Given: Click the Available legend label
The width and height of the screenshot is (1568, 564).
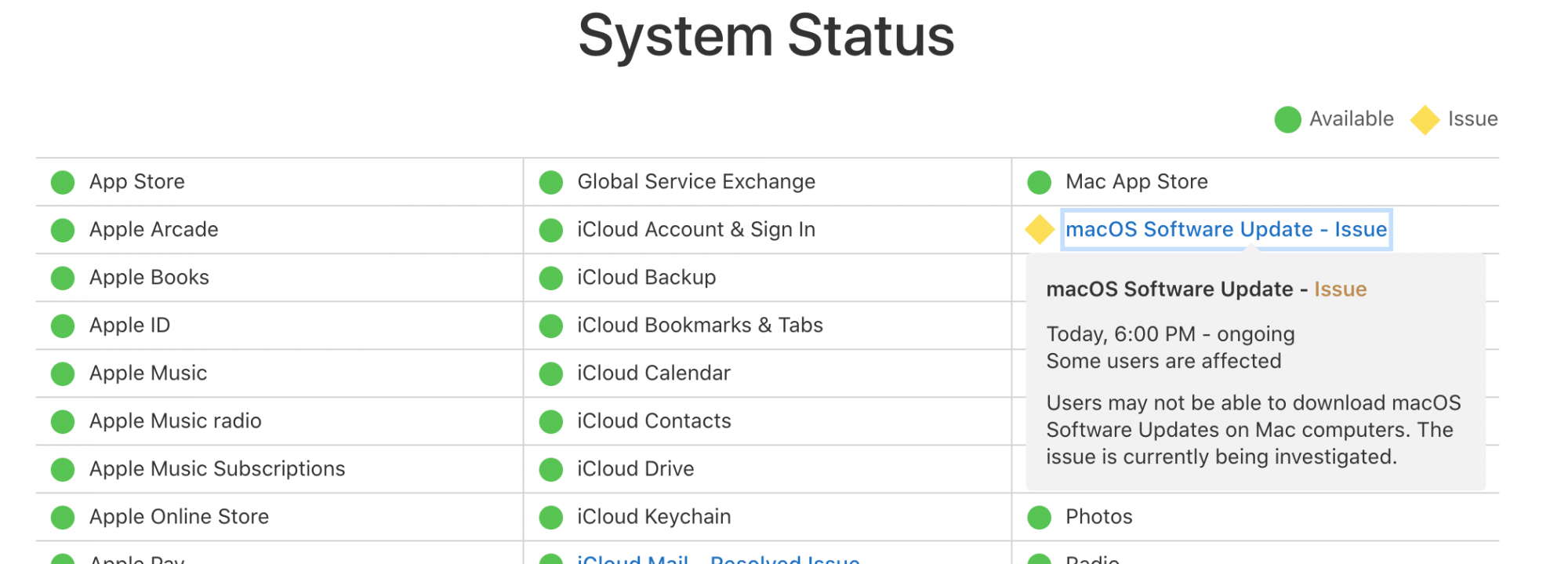Looking at the screenshot, I should pyautogui.click(x=1352, y=119).
